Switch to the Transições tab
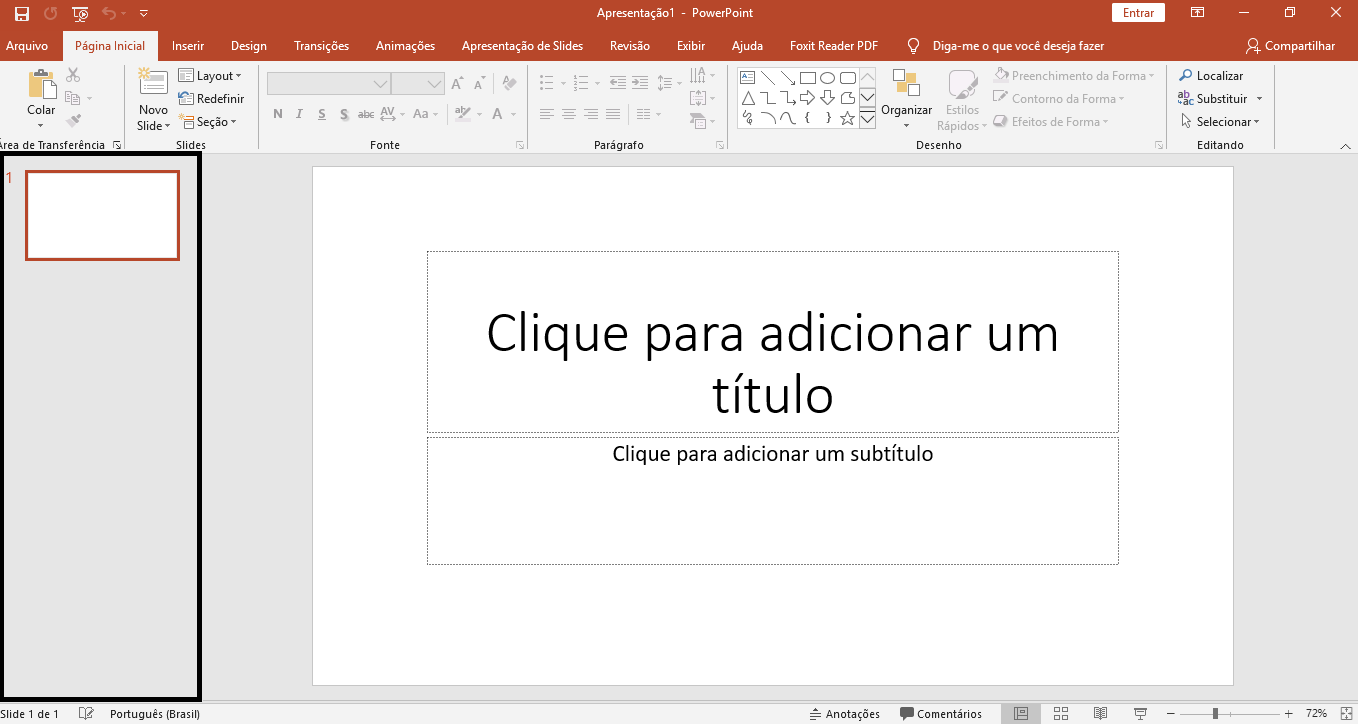1358x724 pixels. pyautogui.click(x=321, y=46)
